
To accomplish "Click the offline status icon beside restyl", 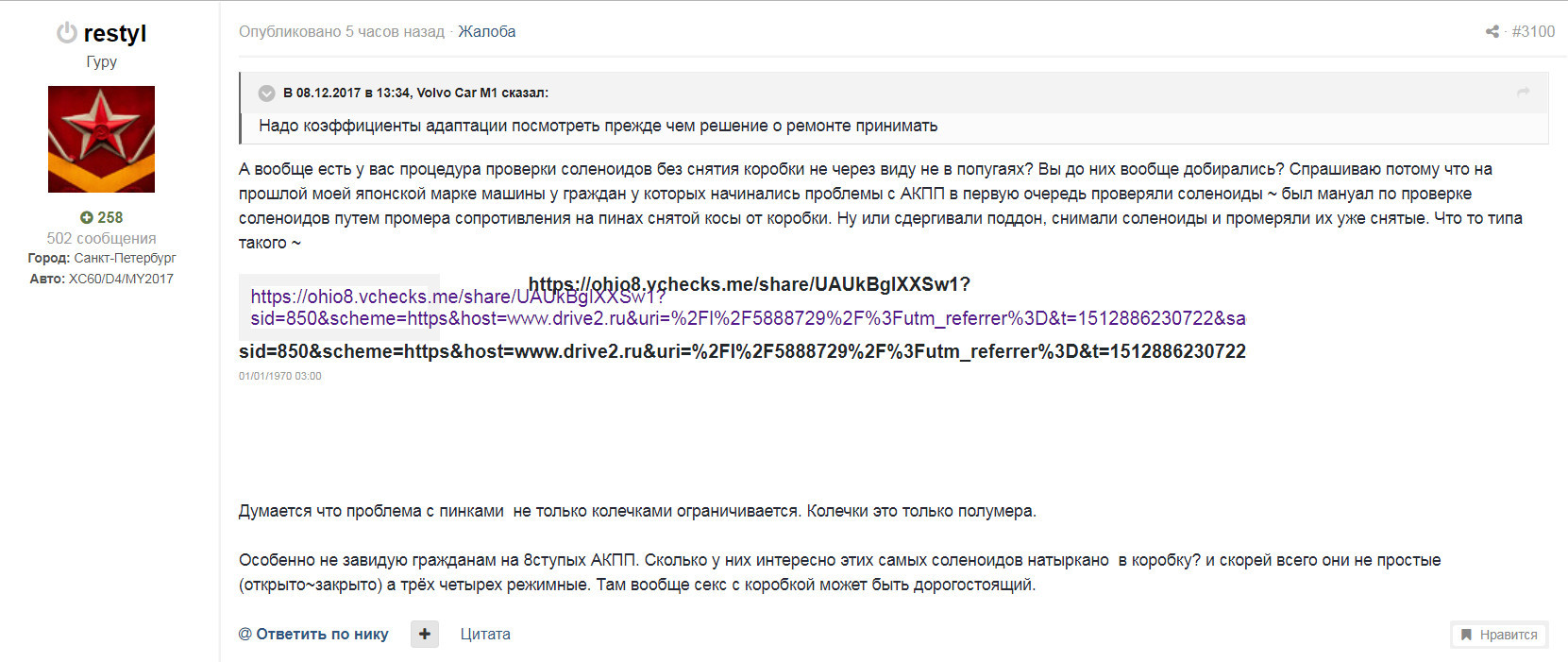I will [x=66, y=33].
